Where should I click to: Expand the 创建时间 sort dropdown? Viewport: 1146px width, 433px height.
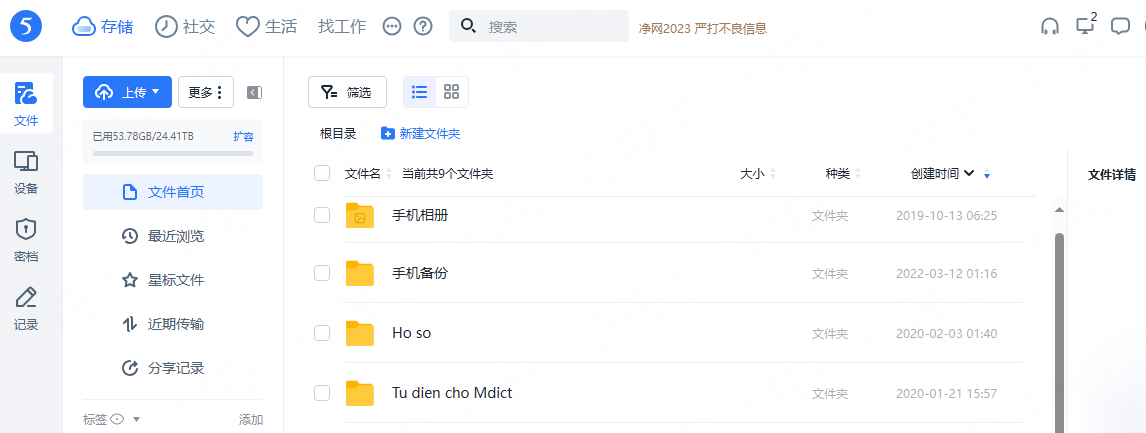[x=969, y=174]
